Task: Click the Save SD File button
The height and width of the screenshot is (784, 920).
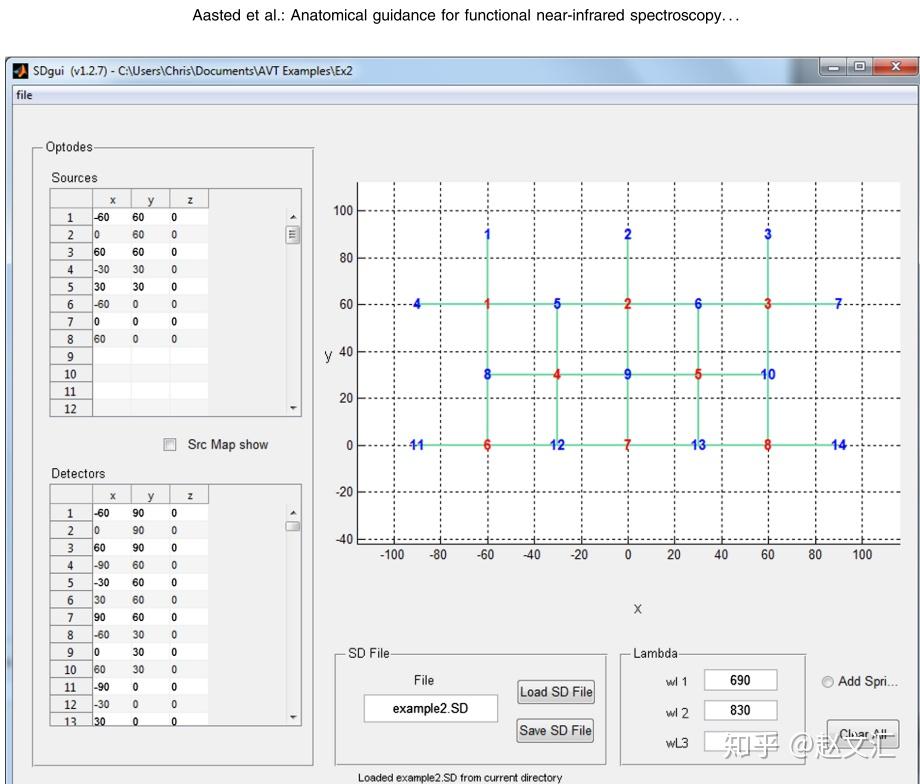Action: 556,731
